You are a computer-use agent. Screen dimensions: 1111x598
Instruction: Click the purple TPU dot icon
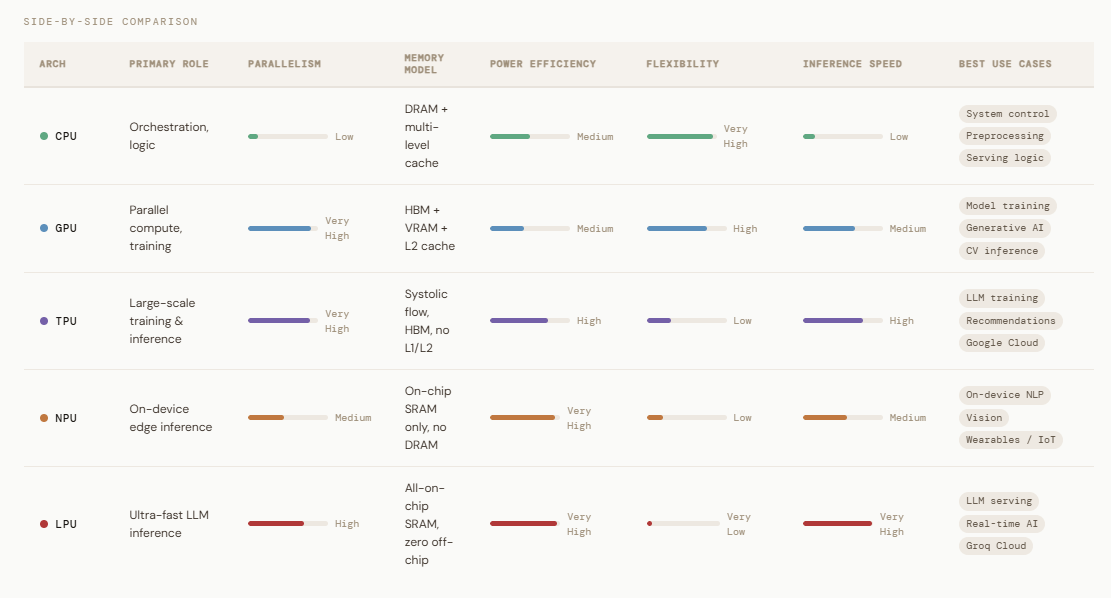click(x=44, y=321)
